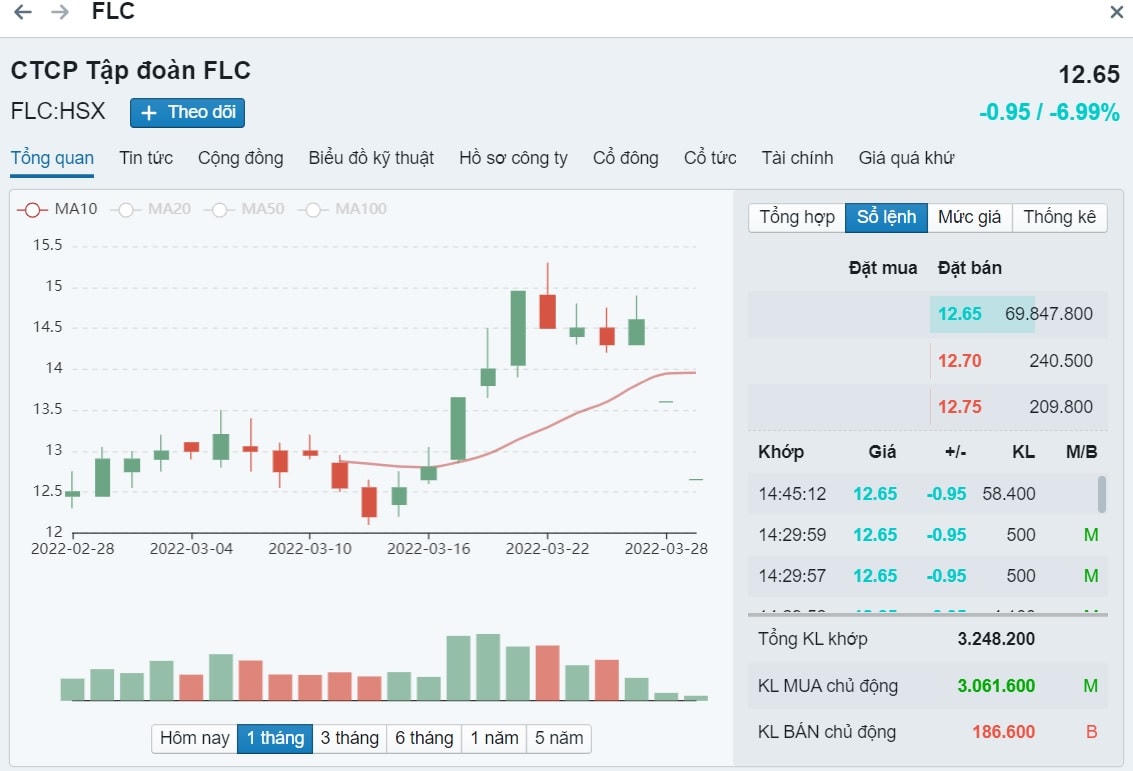Open Biểu đồ kỹ thuật tab
This screenshot has width=1133, height=771.
click(x=371, y=158)
